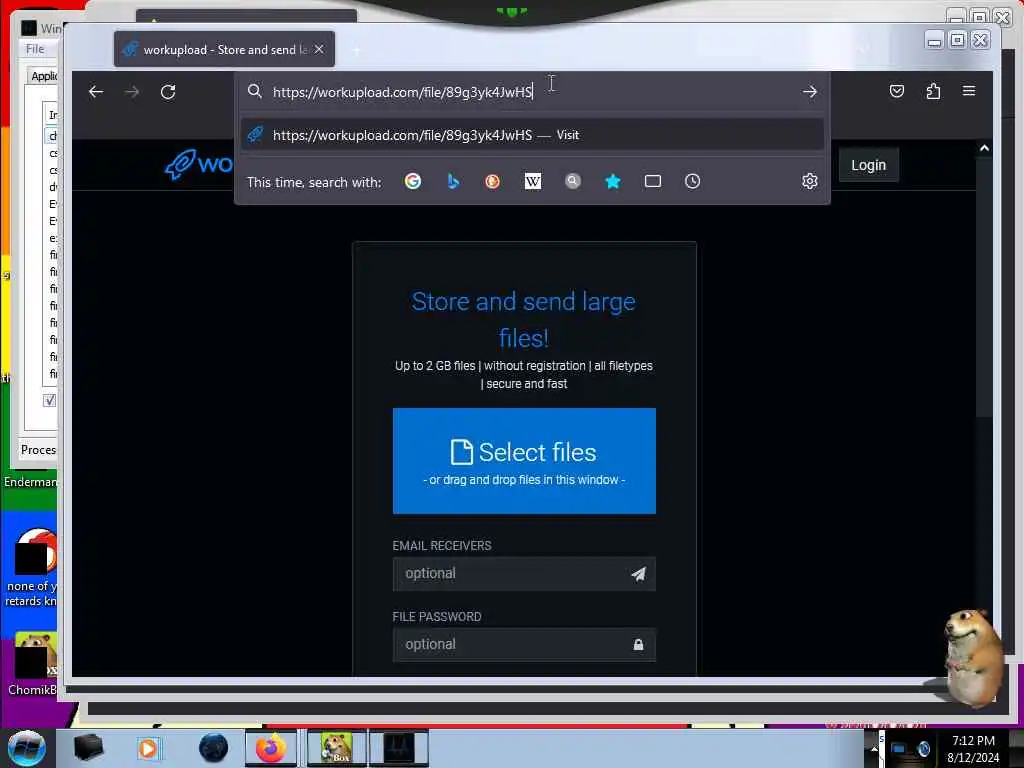The image size is (1024, 768).
Task: Click the File Password optional field
Action: click(524, 645)
